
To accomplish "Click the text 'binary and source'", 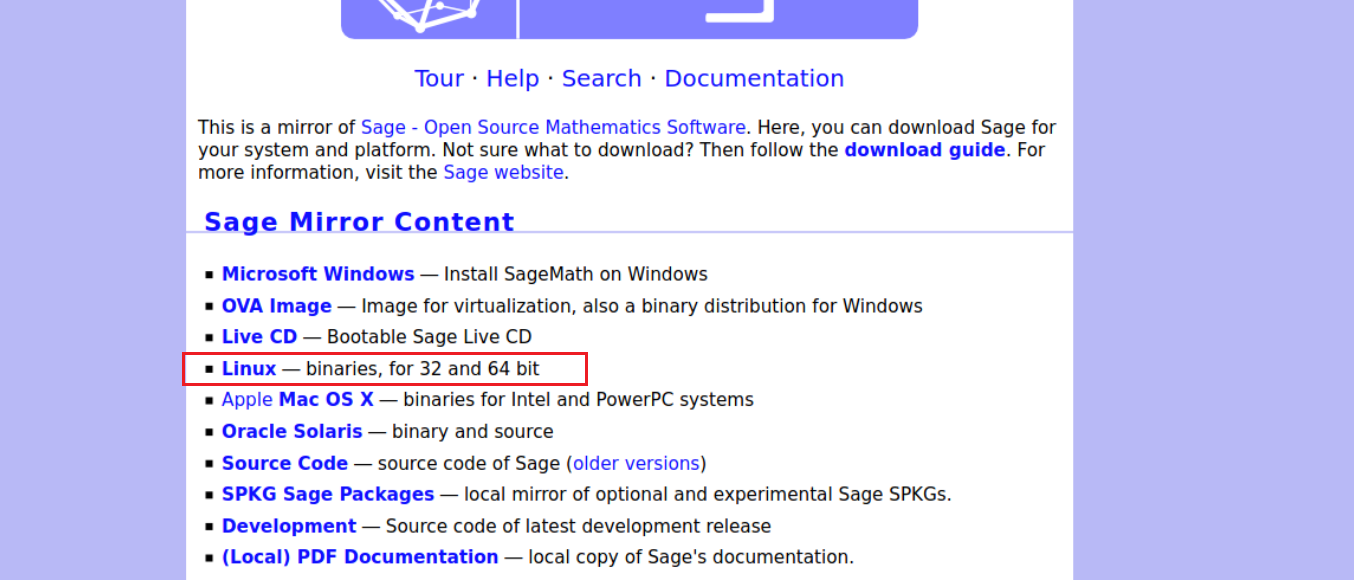I will [x=473, y=432].
